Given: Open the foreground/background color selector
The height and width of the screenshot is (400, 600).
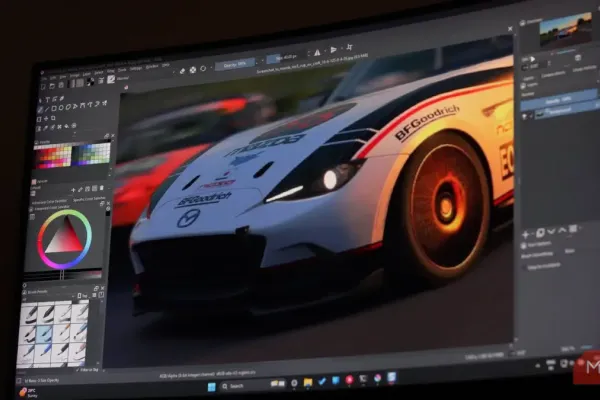Looking at the screenshot, I should coord(91,82).
